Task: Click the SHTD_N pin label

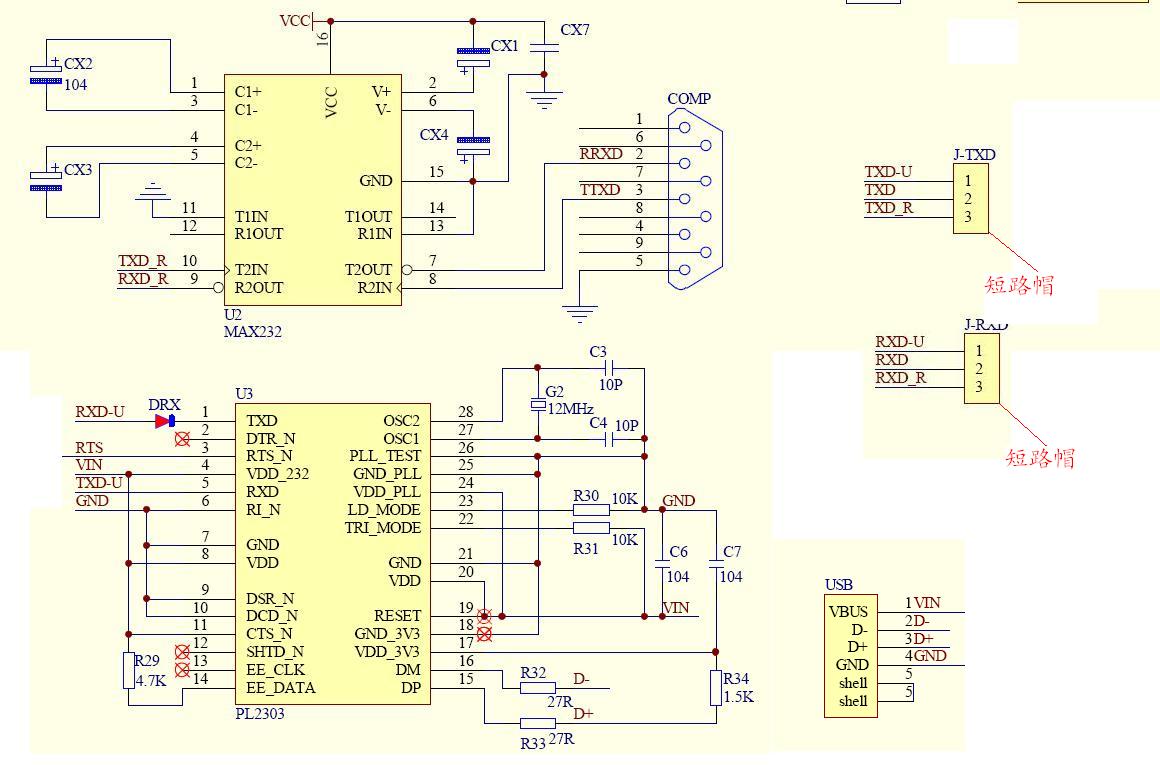Action: pyautogui.click(x=275, y=652)
